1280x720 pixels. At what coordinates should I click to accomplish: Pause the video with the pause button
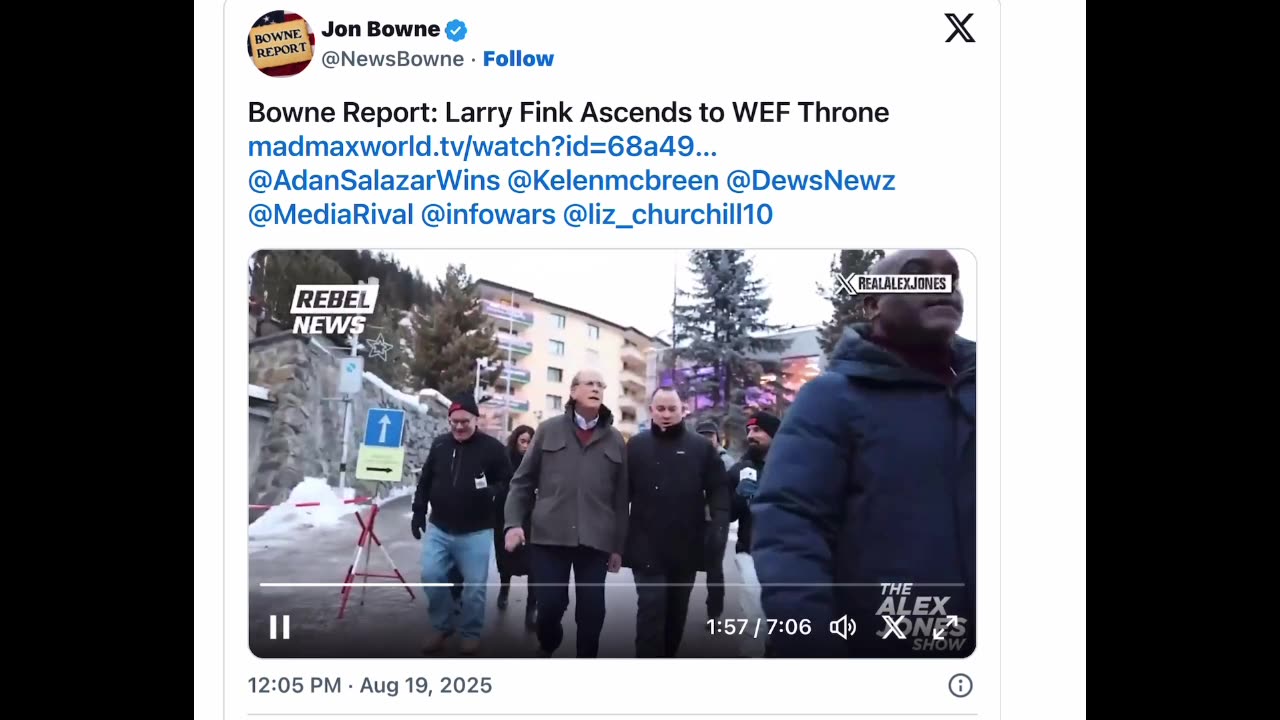[280, 627]
